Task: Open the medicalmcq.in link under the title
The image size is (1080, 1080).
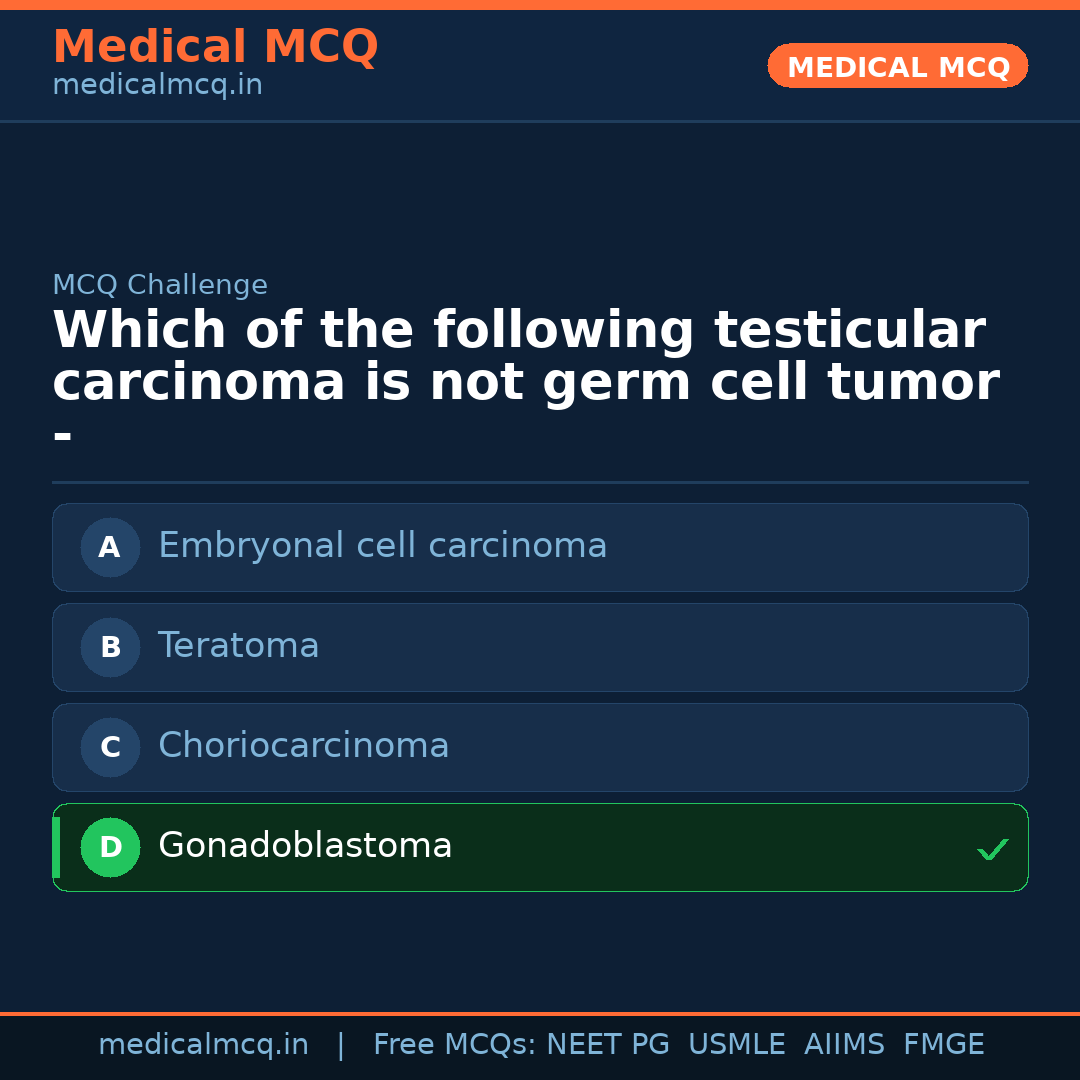Action: (x=157, y=86)
